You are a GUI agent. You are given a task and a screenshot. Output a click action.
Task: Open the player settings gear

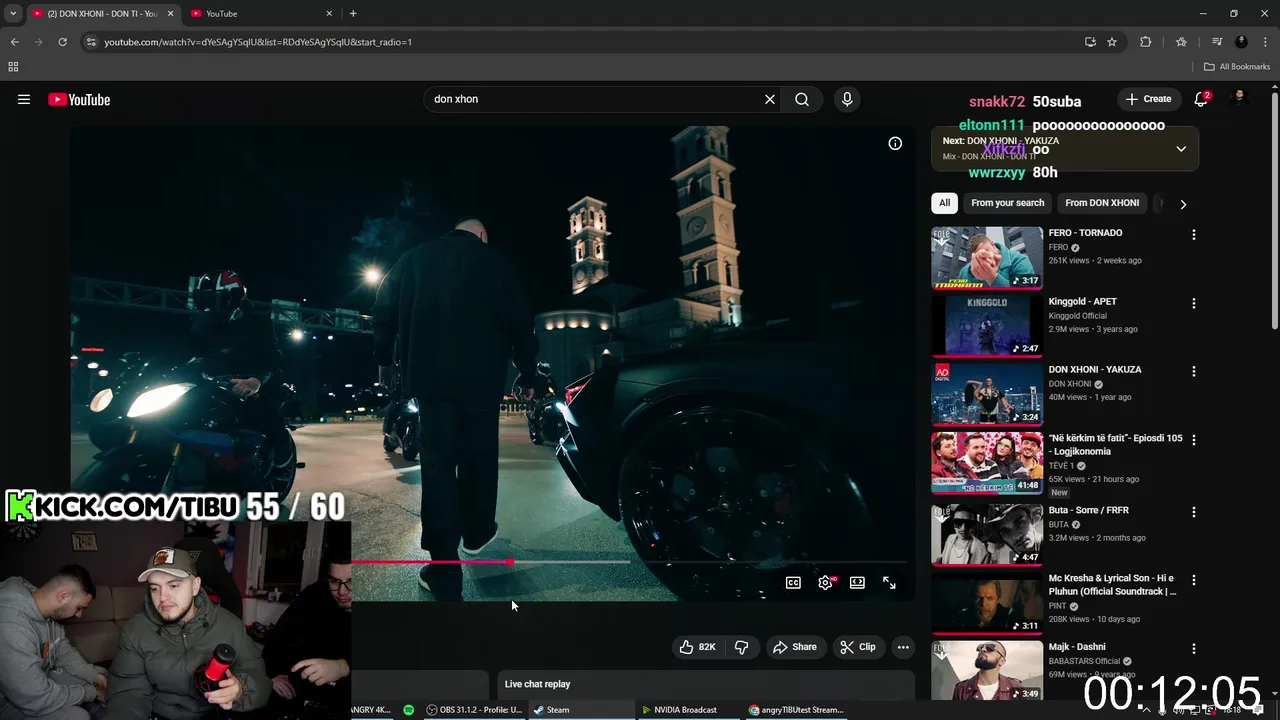pyautogui.click(x=825, y=583)
